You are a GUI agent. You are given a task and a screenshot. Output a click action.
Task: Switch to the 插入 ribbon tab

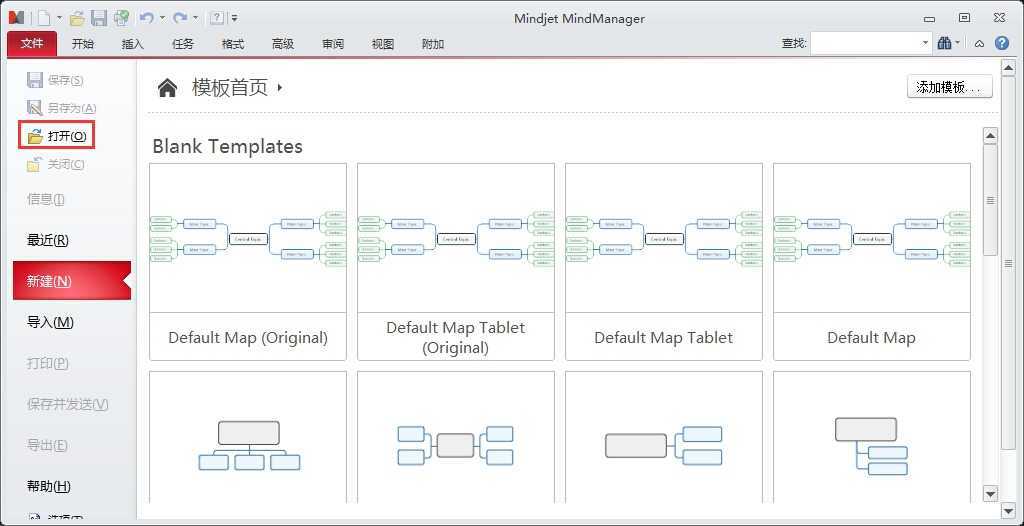tap(132, 44)
